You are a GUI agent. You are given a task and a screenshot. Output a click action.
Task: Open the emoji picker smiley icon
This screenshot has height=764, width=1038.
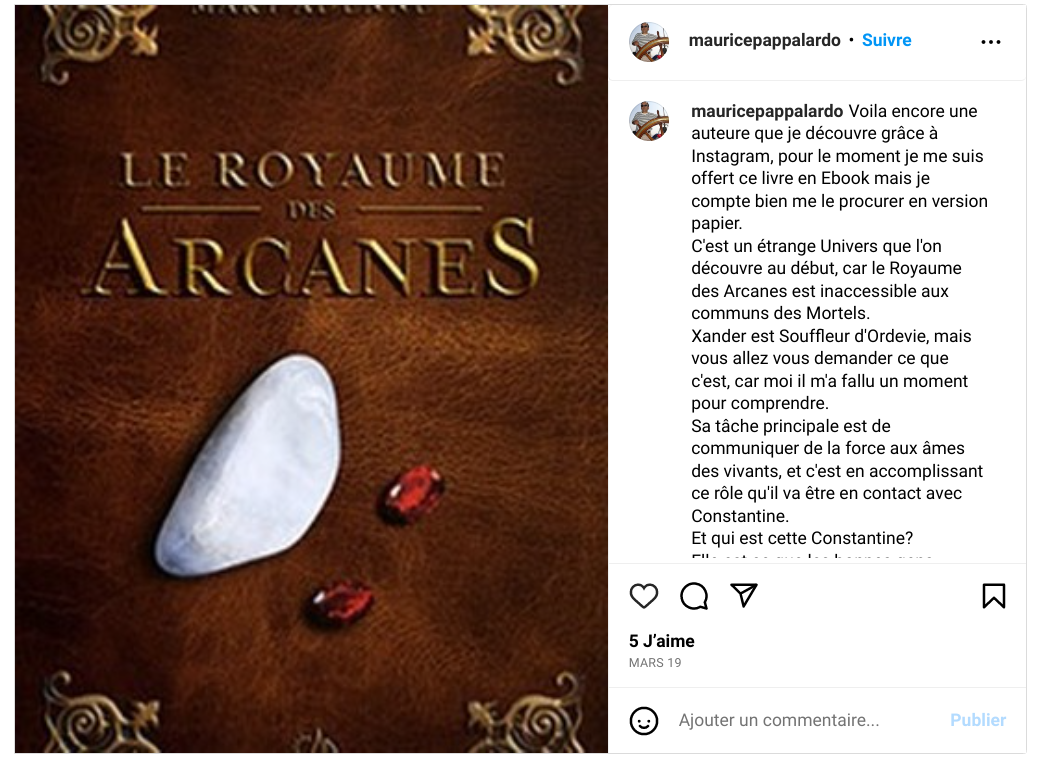coord(643,720)
